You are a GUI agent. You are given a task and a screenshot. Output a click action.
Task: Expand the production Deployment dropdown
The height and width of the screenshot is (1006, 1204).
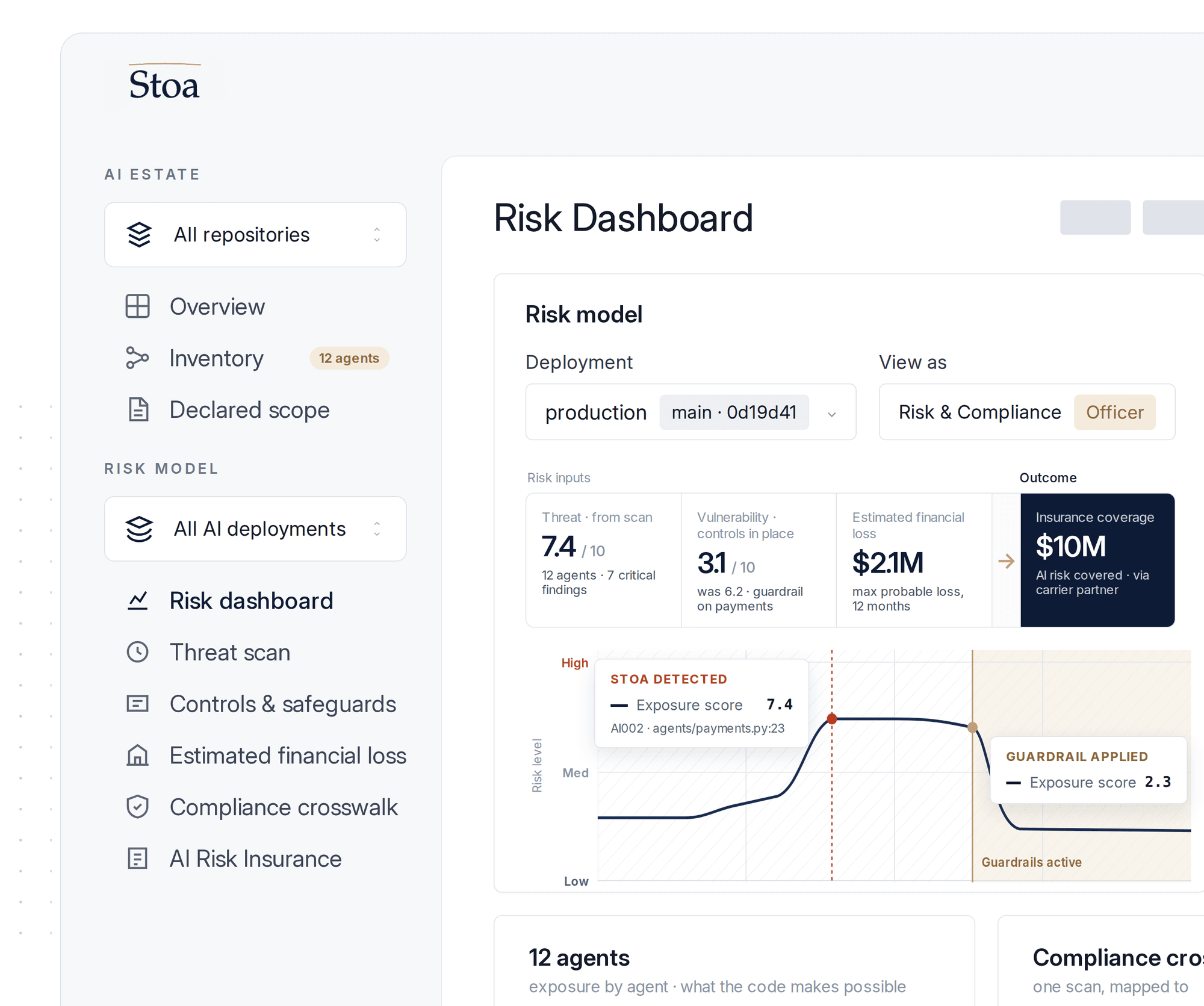(690, 412)
